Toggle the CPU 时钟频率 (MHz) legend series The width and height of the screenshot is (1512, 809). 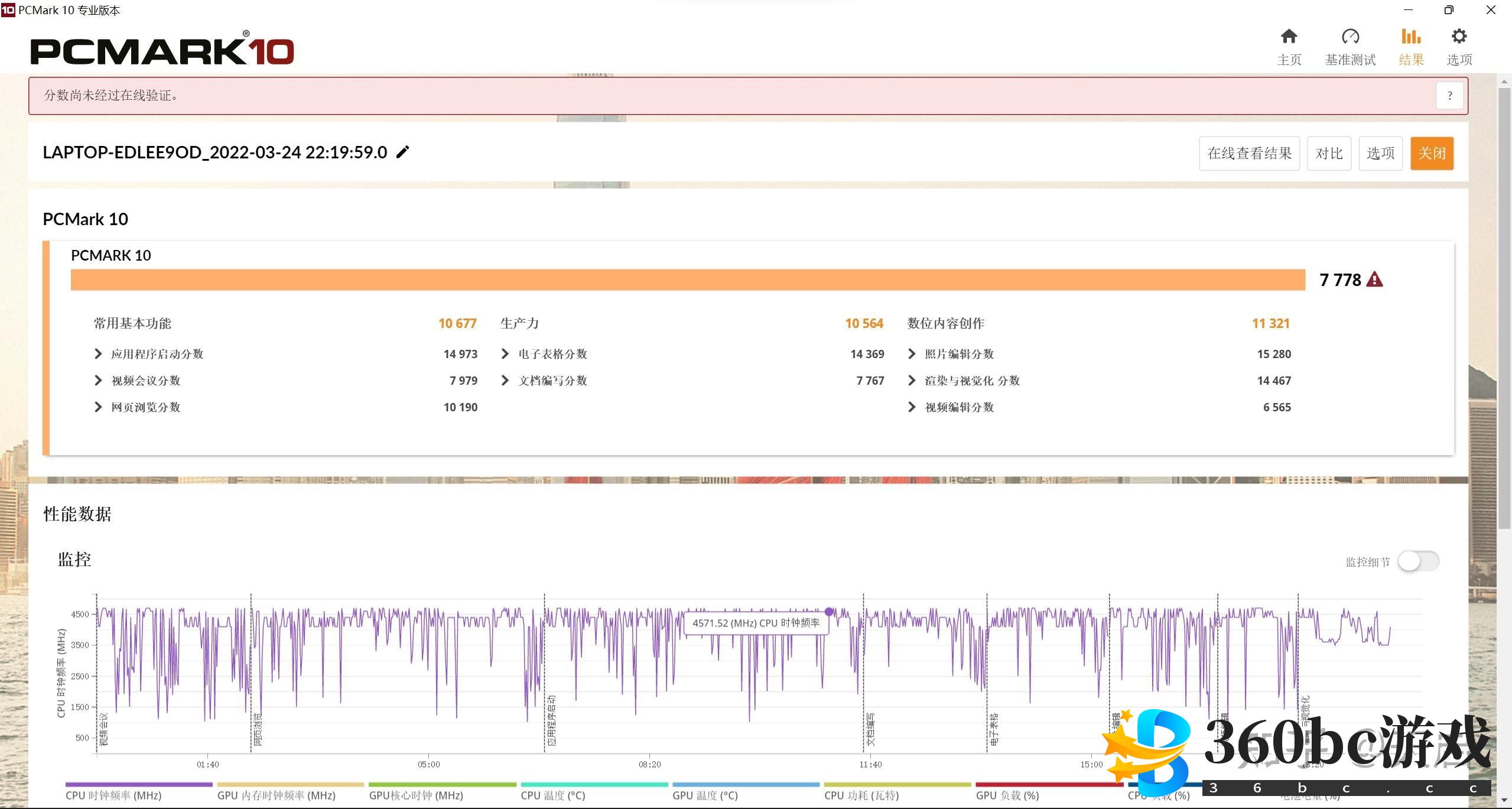coord(113,795)
